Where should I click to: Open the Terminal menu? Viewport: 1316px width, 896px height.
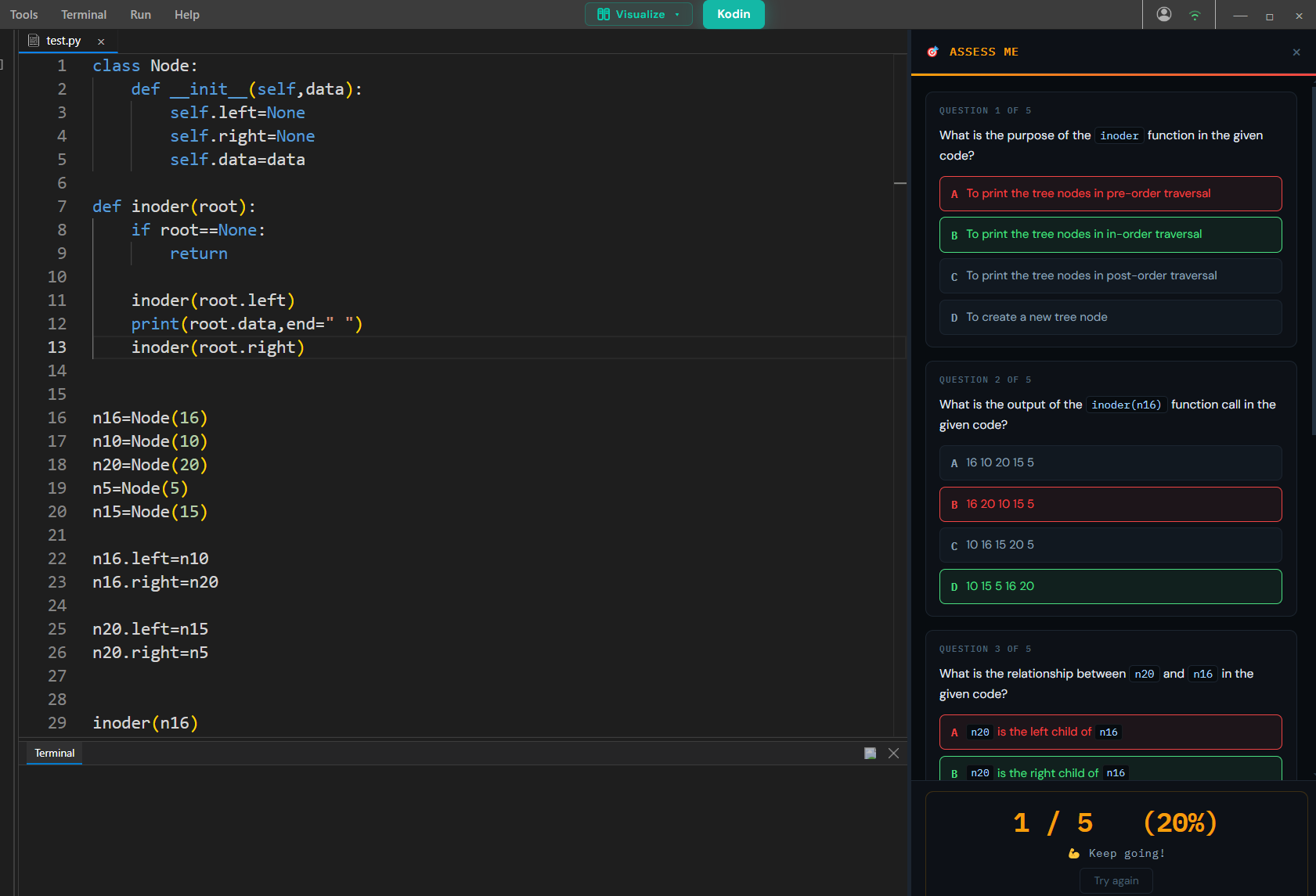[84, 15]
